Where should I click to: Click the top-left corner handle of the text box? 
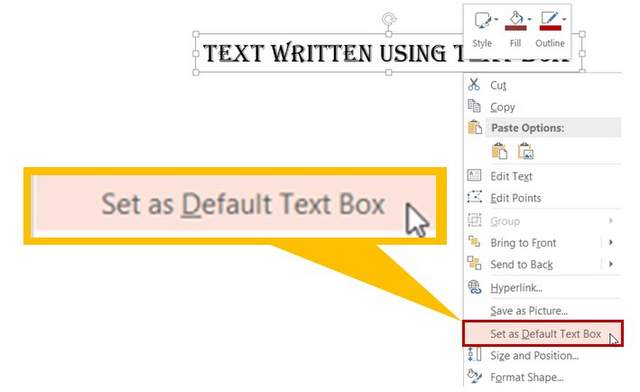[196, 34]
